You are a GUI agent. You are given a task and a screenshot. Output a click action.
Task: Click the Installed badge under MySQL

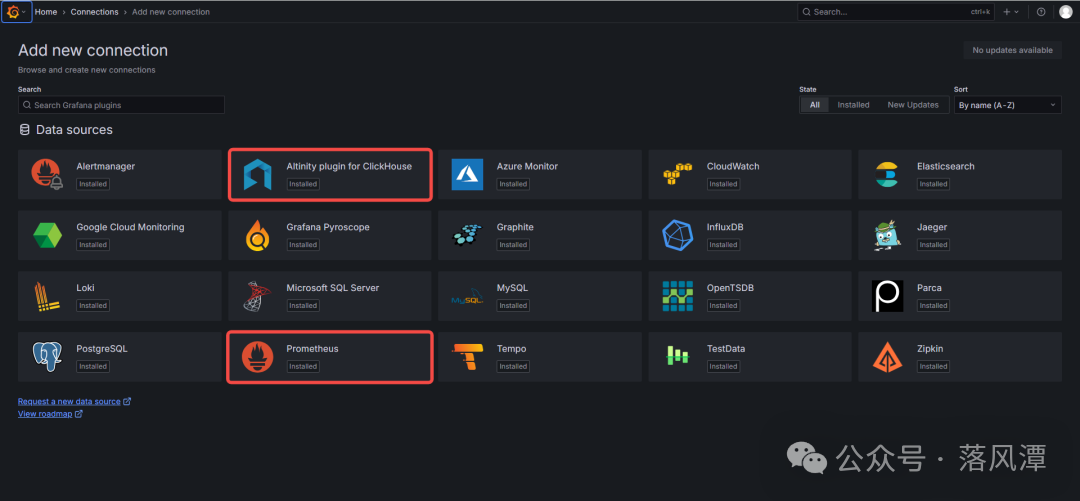(513, 305)
